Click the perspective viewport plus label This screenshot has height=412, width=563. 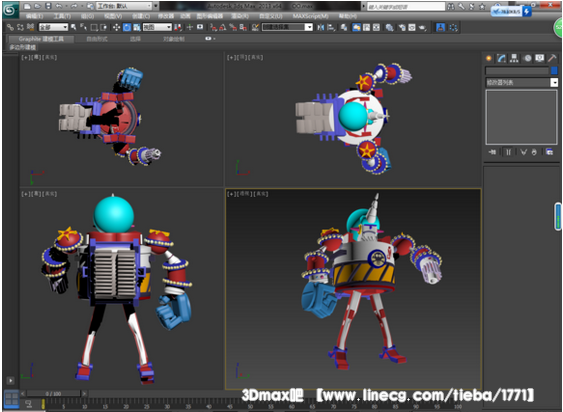pos(231,194)
